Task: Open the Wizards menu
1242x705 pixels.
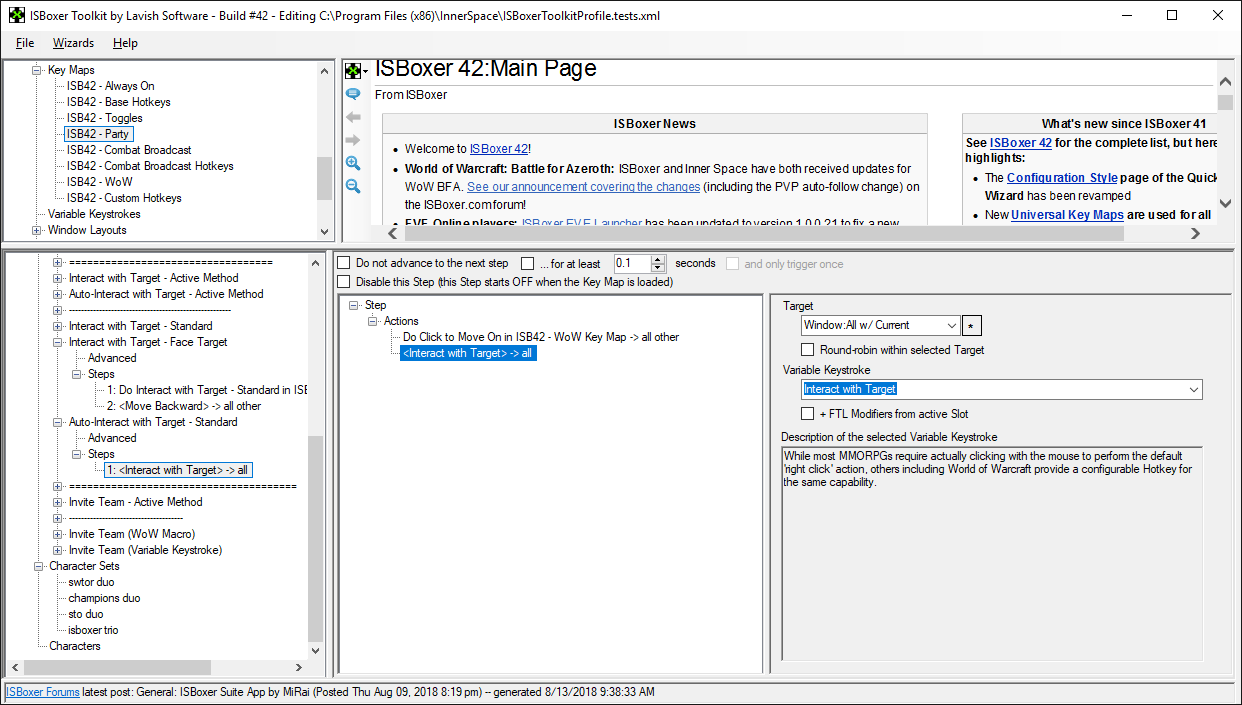Action: 73,43
